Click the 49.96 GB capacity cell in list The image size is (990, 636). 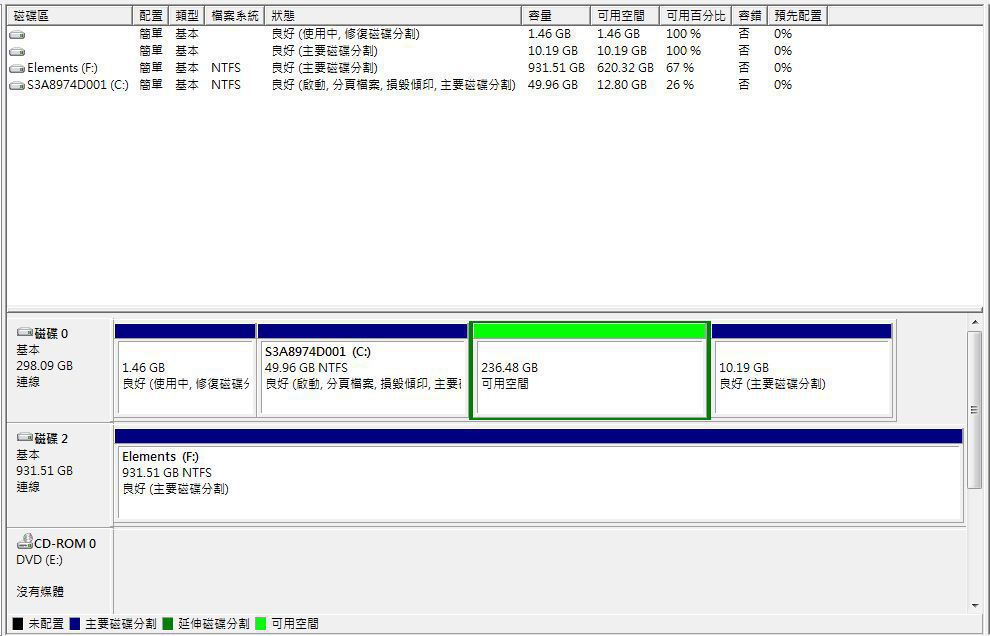click(x=553, y=85)
